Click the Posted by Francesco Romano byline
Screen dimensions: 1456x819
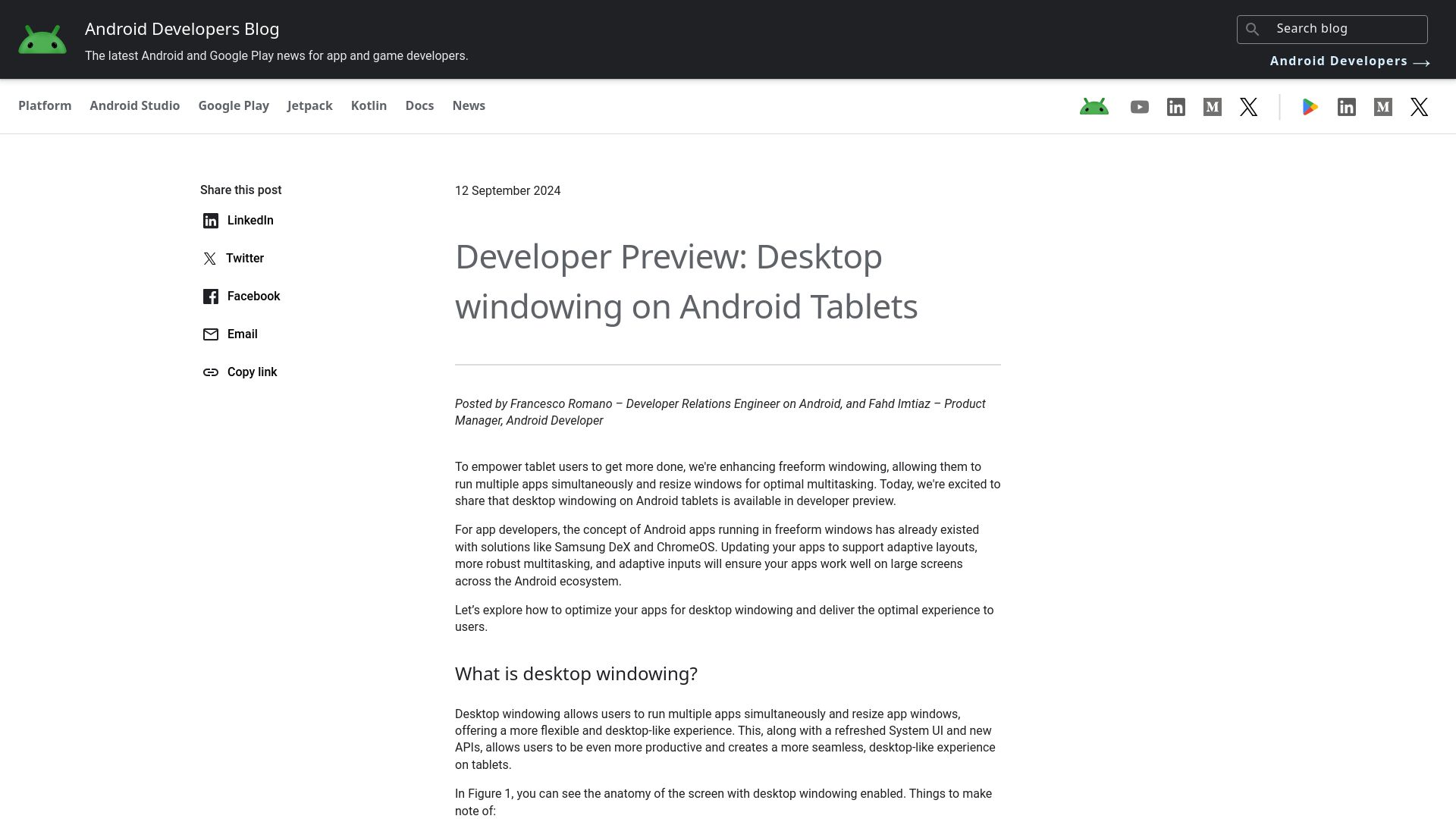coord(720,412)
